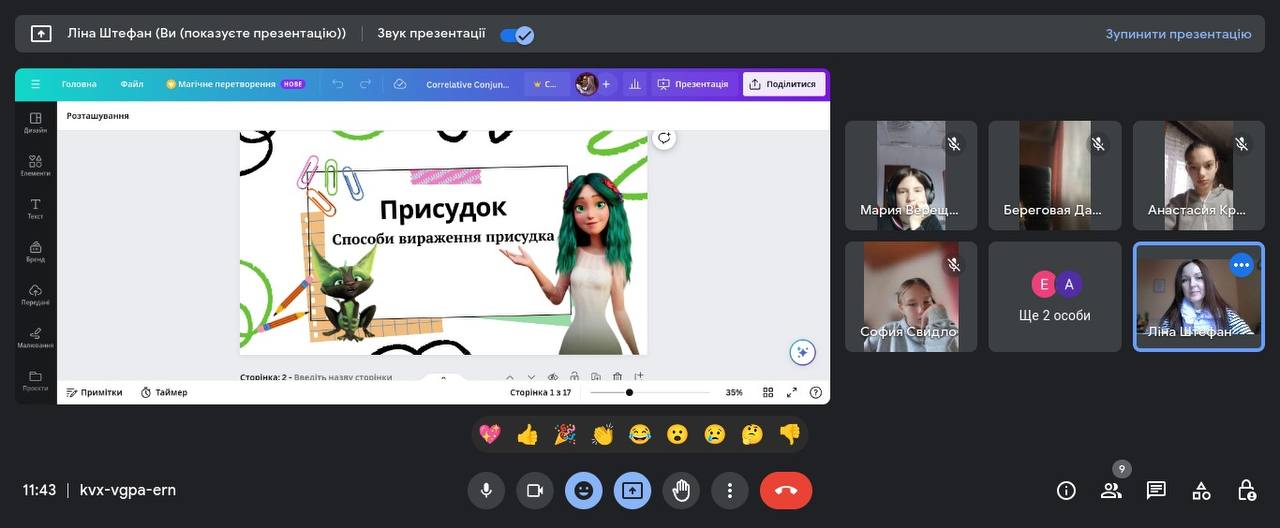Open the emoji reactions button
The height and width of the screenshot is (528, 1280).
[583, 490]
